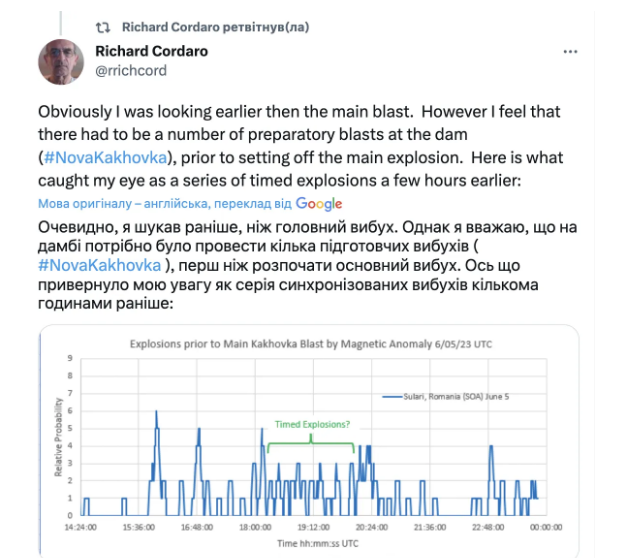The height and width of the screenshot is (558, 624).
Task: Open the bold Richard Cordaro display name
Action: pos(151,51)
